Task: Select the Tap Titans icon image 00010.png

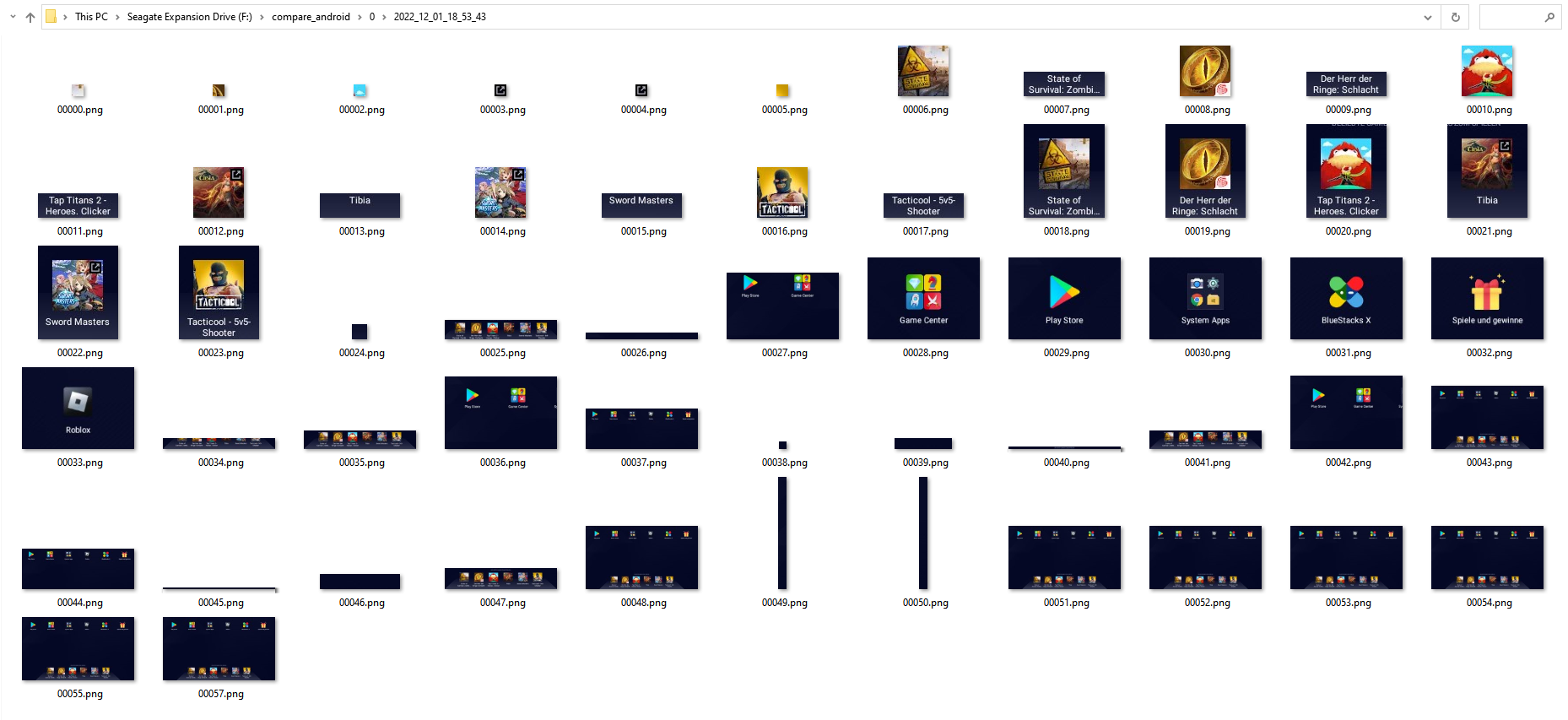Action: [x=1487, y=71]
